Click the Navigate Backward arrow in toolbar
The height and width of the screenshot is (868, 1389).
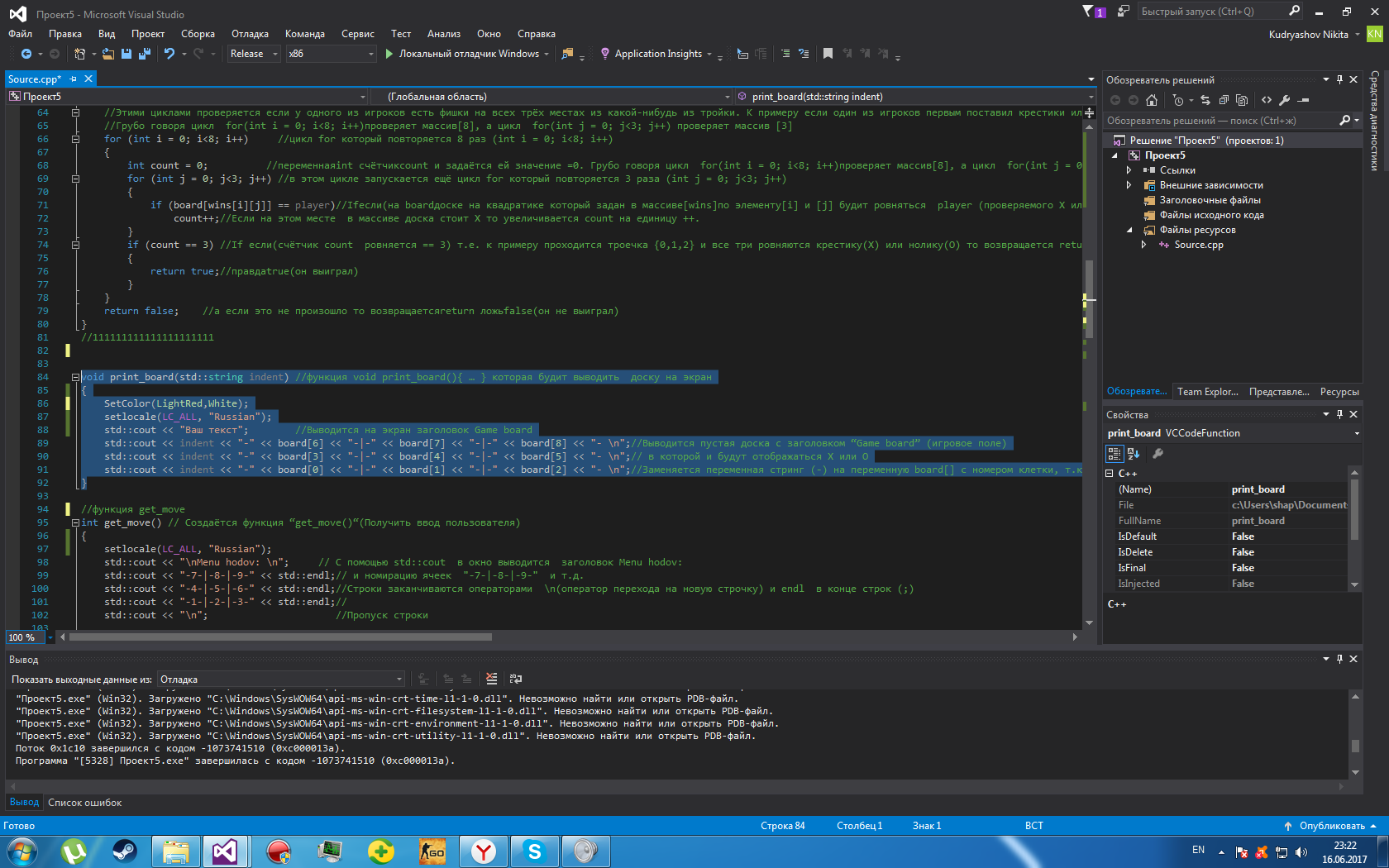26,54
